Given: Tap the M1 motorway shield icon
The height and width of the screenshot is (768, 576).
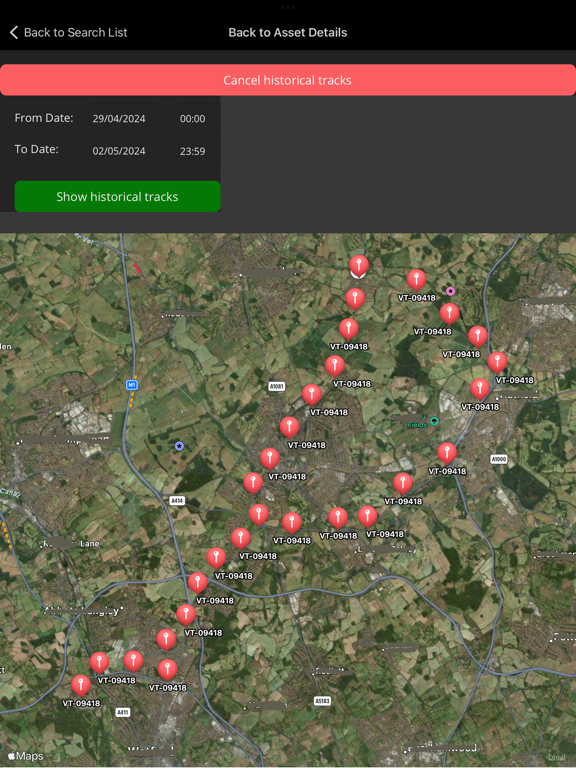Looking at the screenshot, I should click(x=132, y=385).
